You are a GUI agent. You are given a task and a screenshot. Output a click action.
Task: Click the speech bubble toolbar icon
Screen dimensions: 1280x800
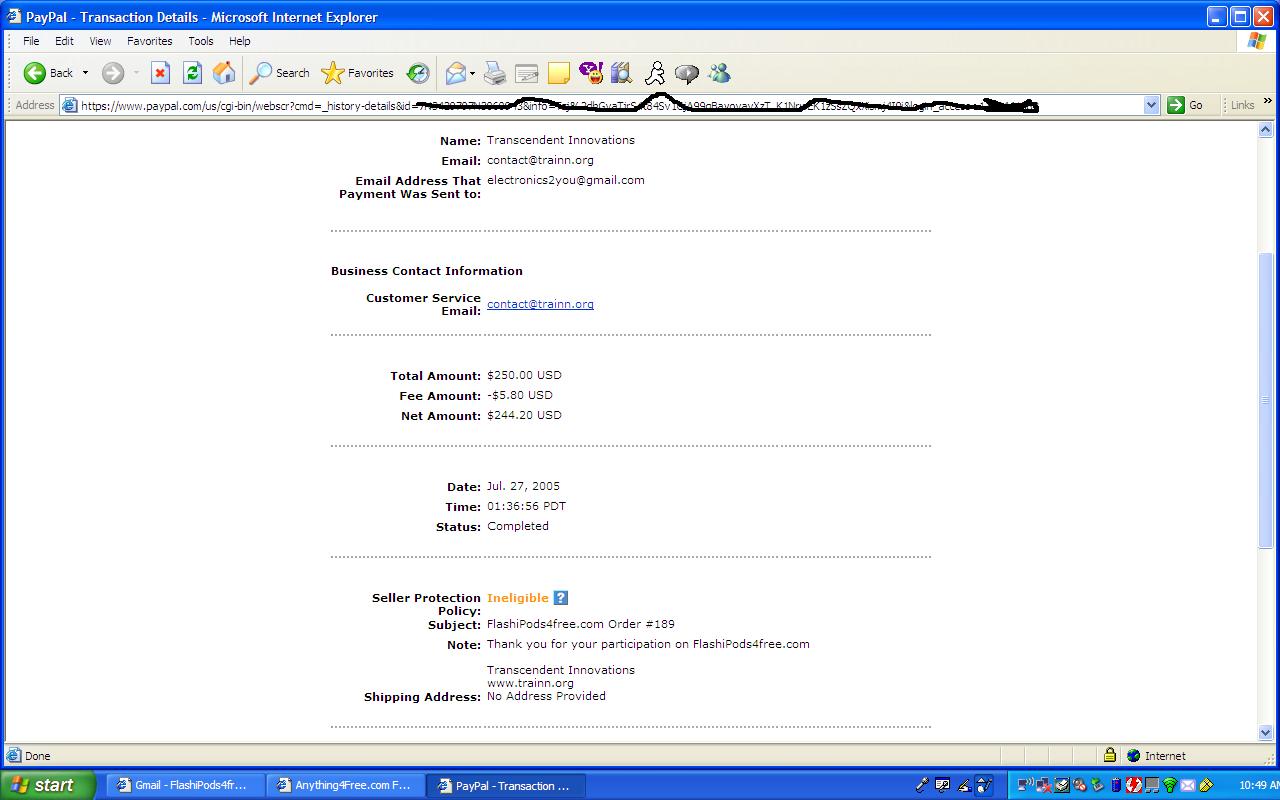tap(687, 73)
